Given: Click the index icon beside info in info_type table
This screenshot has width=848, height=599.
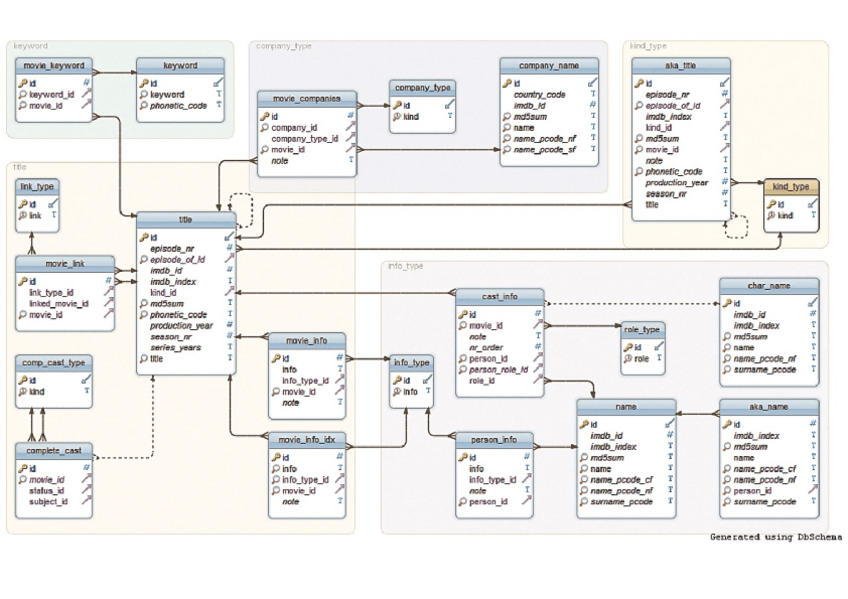Looking at the screenshot, I should point(396,392).
